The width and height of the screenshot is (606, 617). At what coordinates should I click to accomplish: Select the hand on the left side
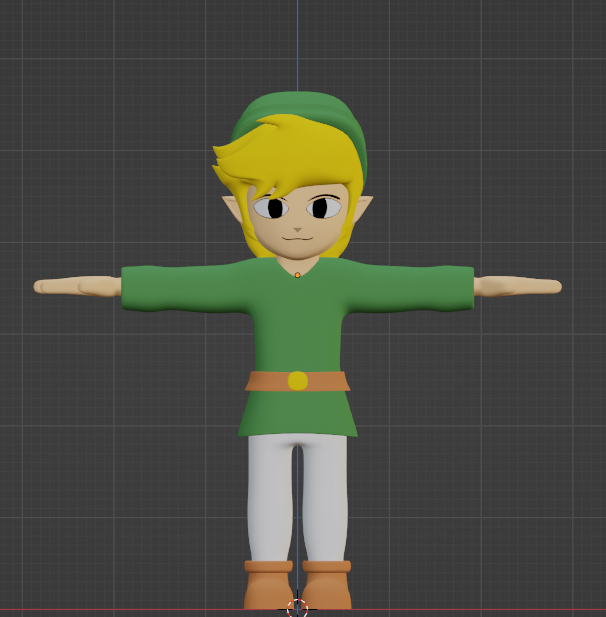(x=78, y=286)
